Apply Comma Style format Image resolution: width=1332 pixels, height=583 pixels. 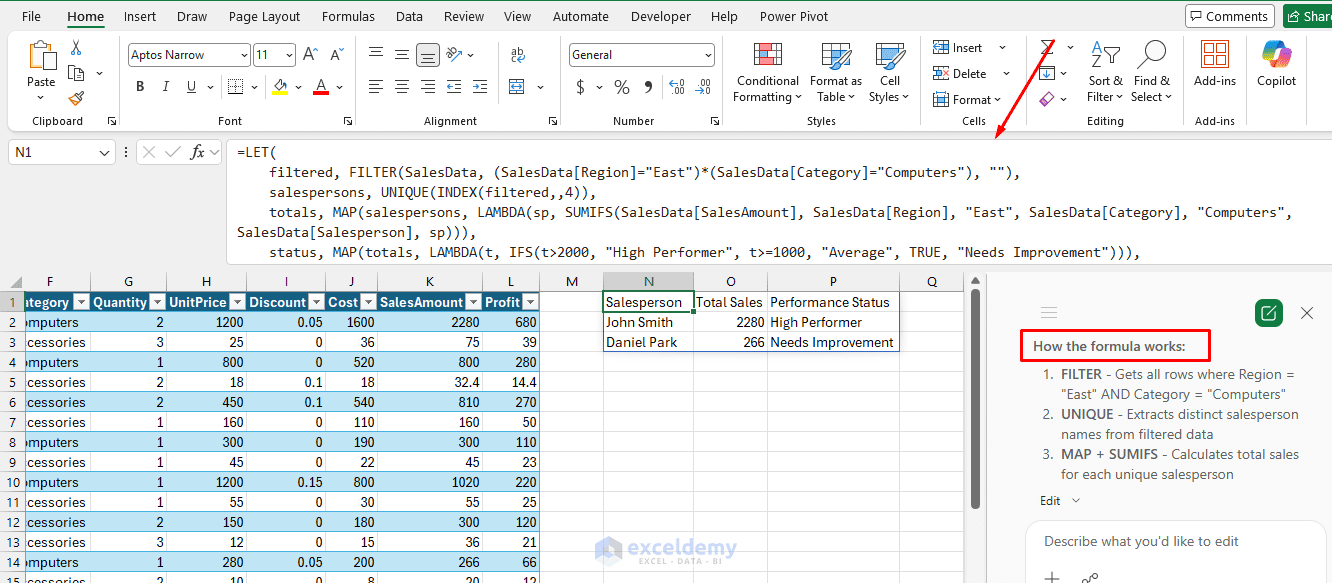[648, 87]
